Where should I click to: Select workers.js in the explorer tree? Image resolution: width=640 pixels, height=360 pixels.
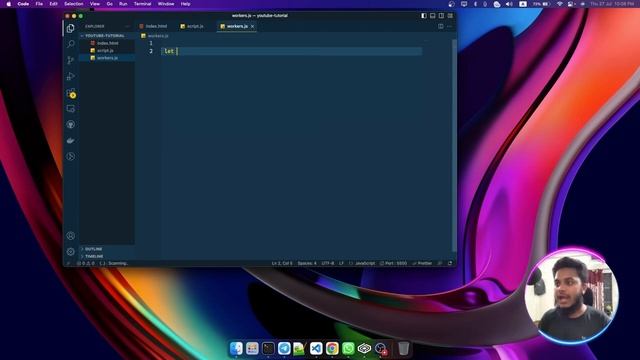pyautogui.click(x=107, y=58)
